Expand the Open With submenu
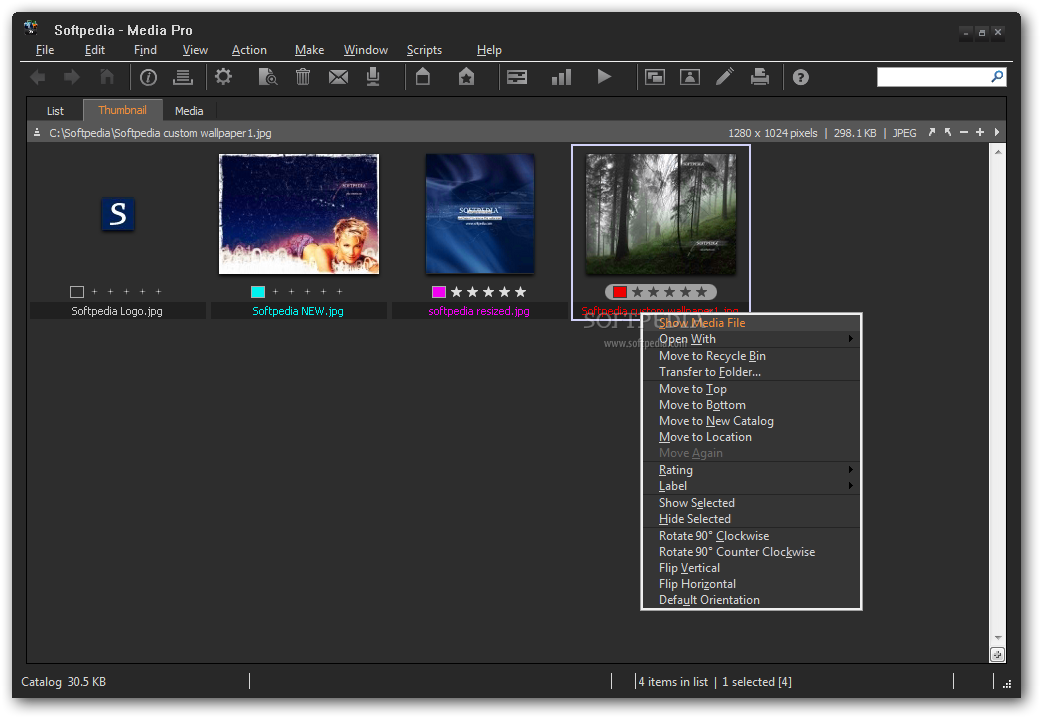 [x=751, y=339]
